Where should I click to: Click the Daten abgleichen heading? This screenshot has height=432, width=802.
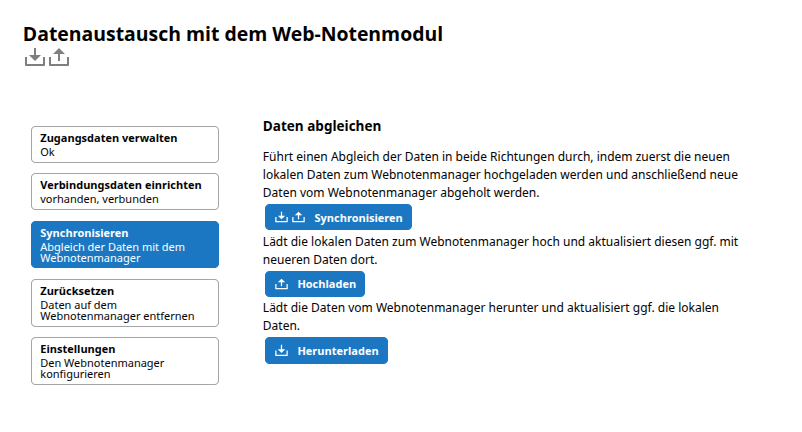pos(322,127)
